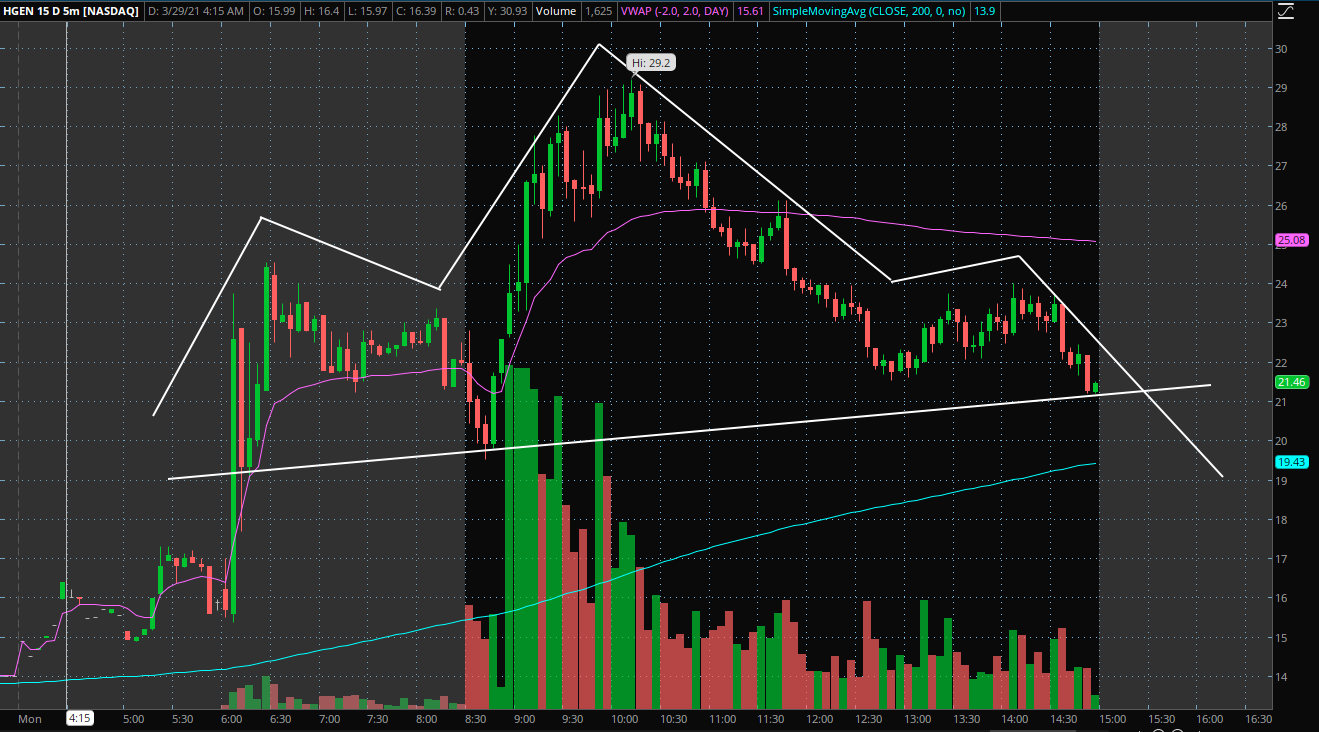Click the 14:30 label on the time axis
Screen dimensions: 1319x732
tap(1063, 718)
